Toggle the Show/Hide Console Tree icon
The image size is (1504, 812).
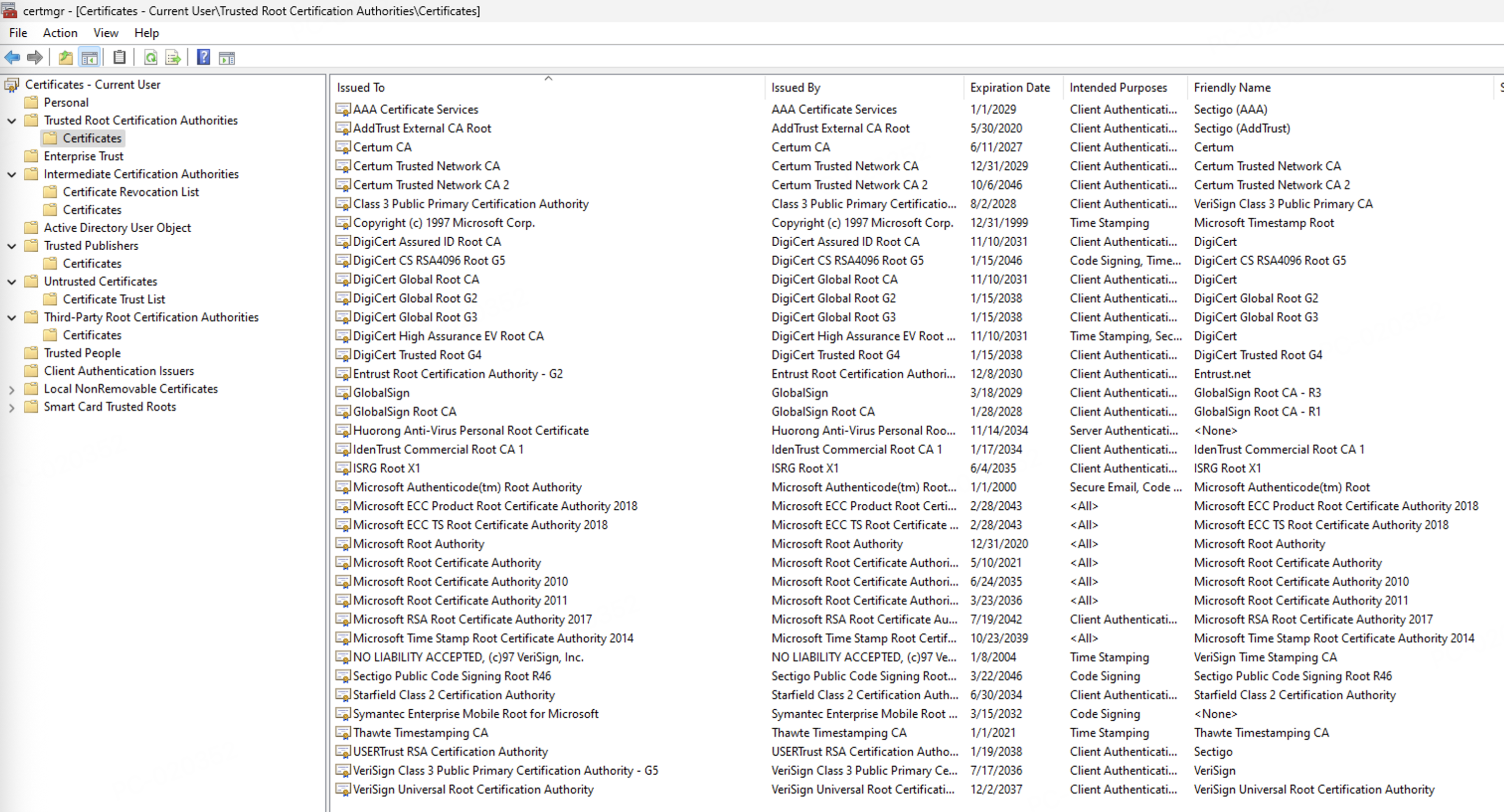click(x=89, y=57)
